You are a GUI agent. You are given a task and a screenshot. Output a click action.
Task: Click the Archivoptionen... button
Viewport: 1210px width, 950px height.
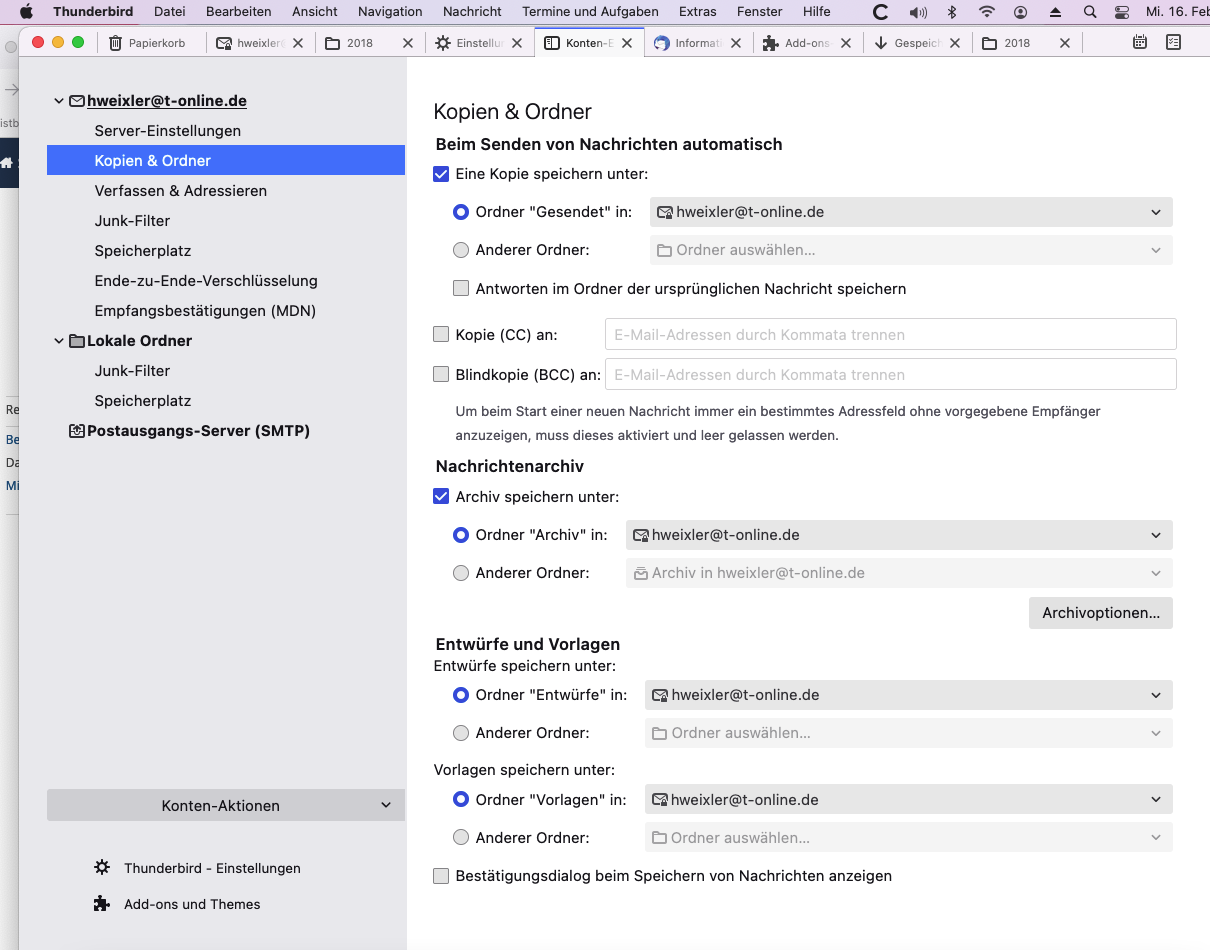[x=1100, y=613]
